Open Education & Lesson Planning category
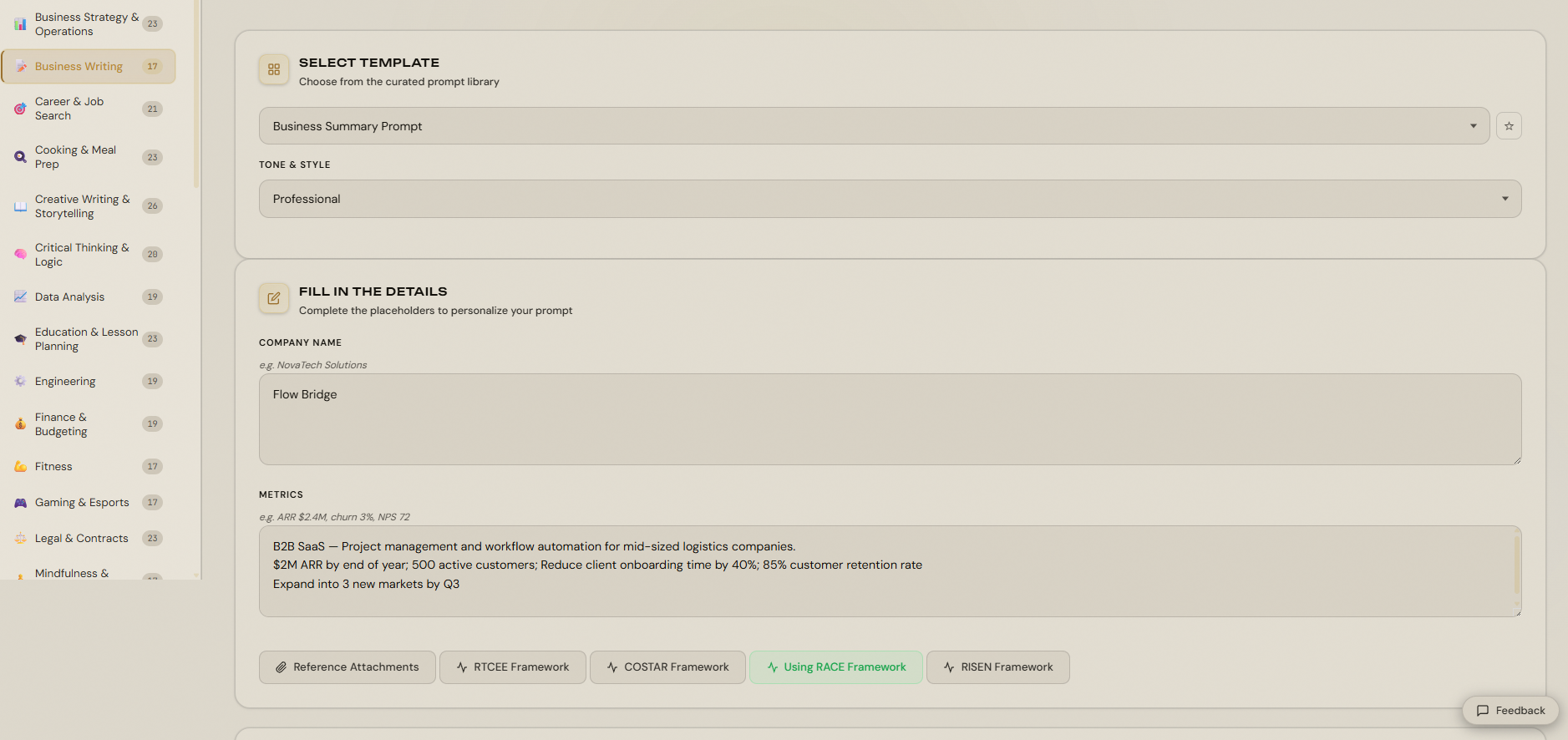The width and height of the screenshot is (1568, 740). click(88, 339)
